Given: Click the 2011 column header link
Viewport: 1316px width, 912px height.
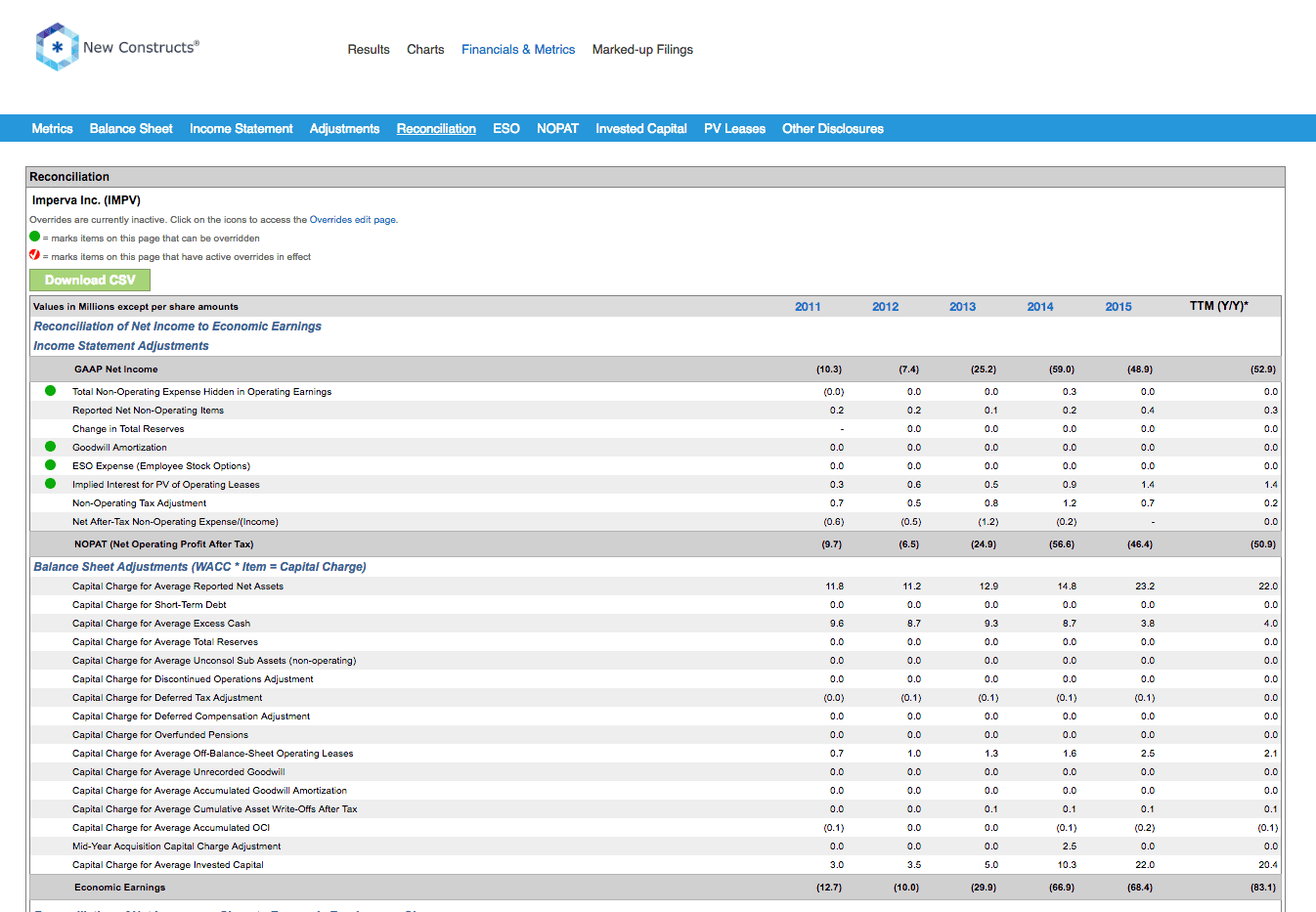Looking at the screenshot, I should (x=808, y=307).
